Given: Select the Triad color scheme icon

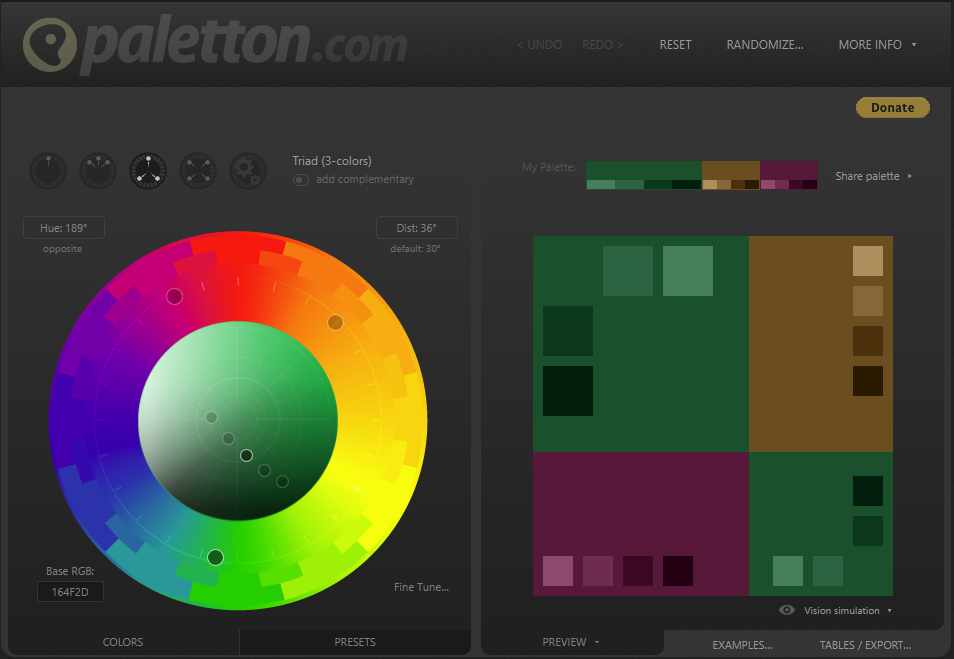Looking at the screenshot, I should (x=148, y=170).
